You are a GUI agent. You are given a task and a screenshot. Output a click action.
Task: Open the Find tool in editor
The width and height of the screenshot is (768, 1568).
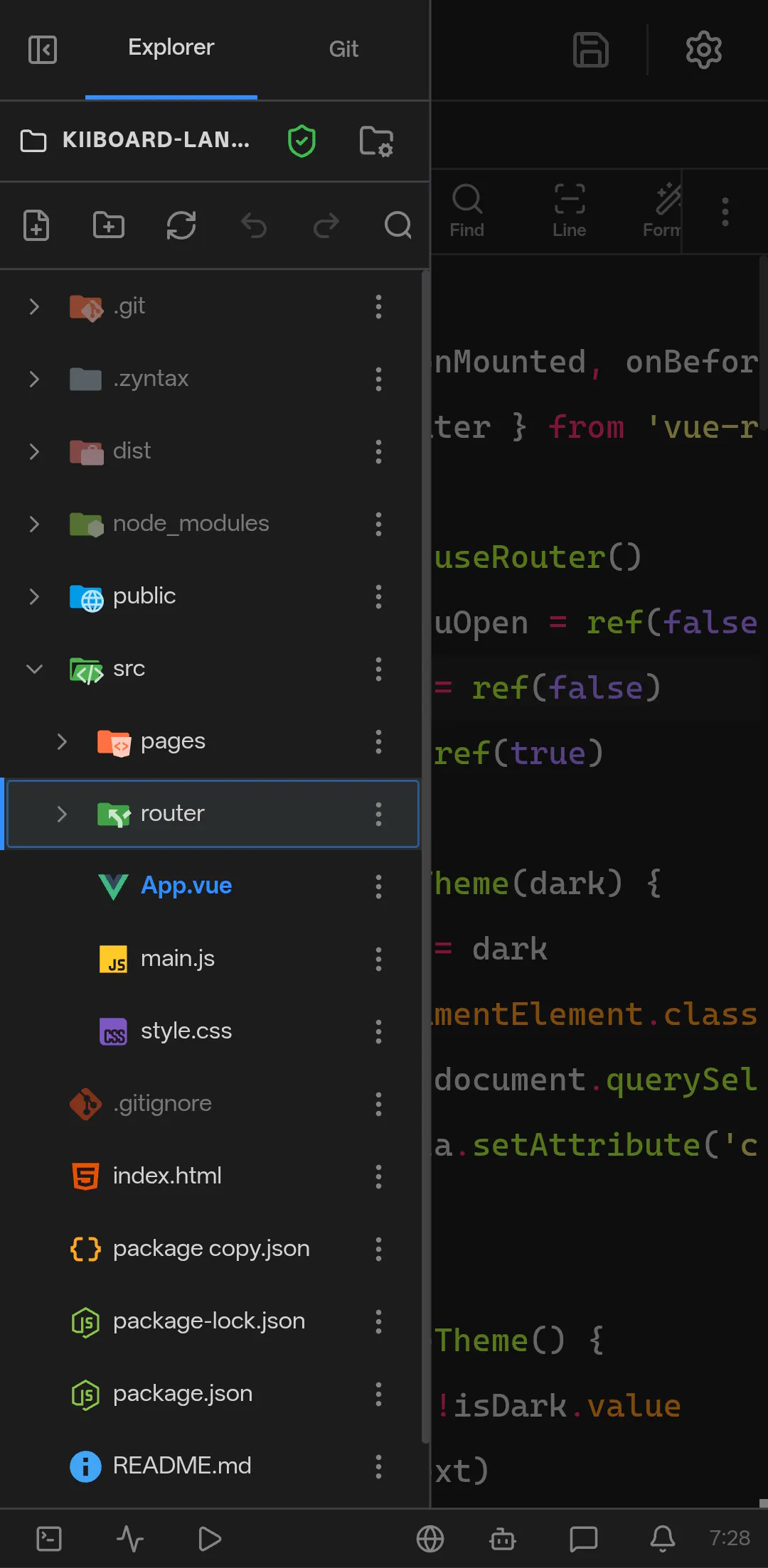(x=467, y=211)
